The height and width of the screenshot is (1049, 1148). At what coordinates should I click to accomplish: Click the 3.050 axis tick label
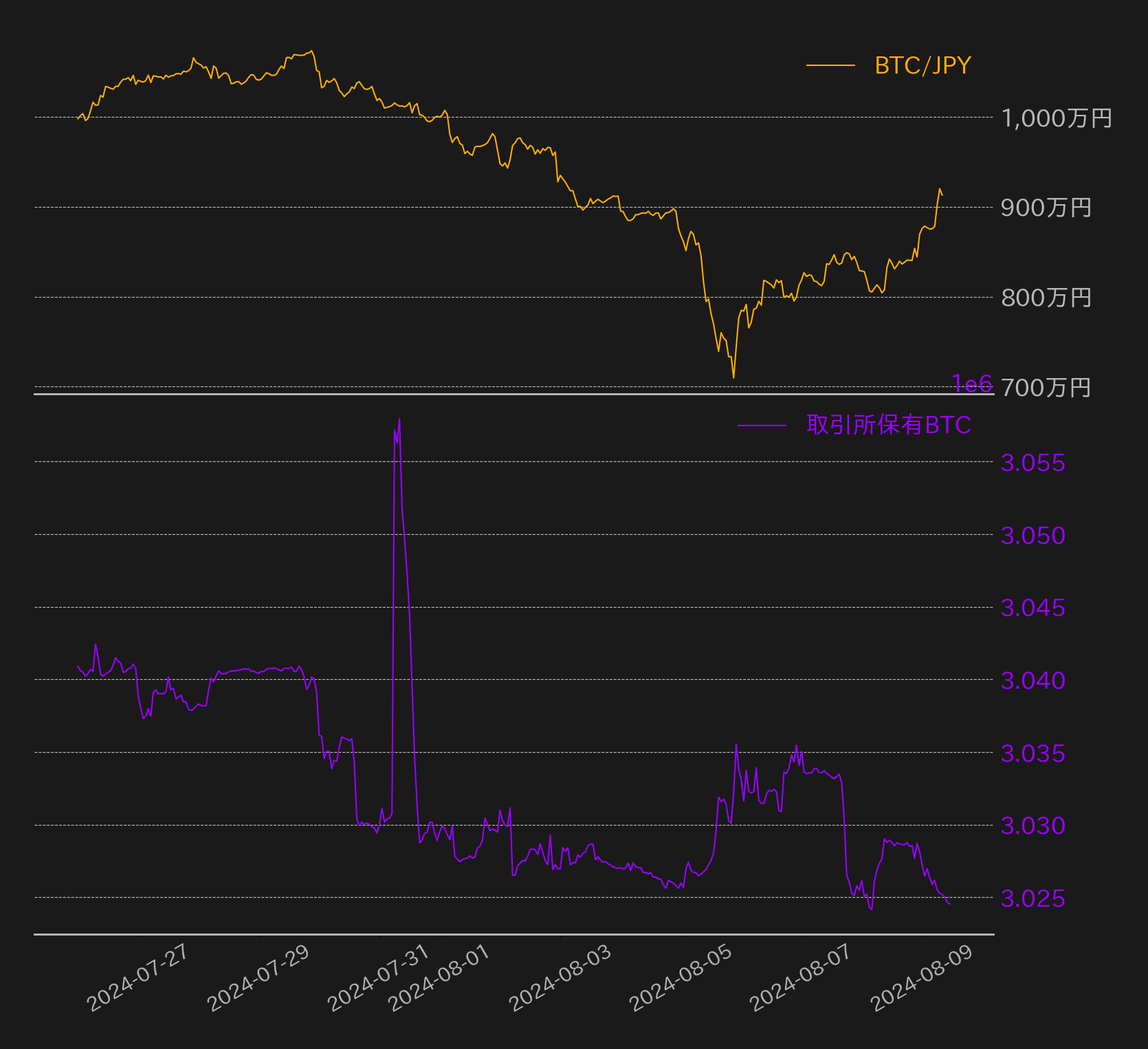coord(1033,535)
